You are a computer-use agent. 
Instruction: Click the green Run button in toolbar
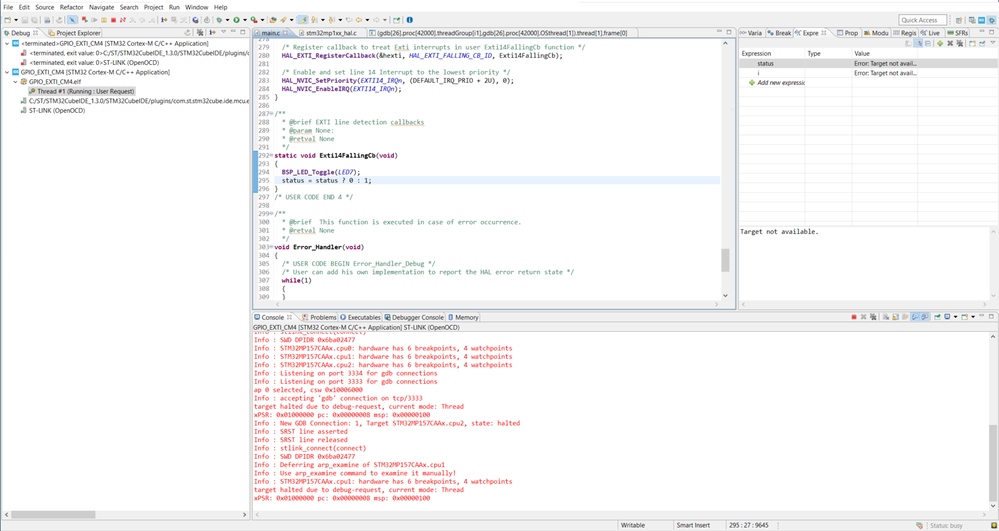coord(236,20)
